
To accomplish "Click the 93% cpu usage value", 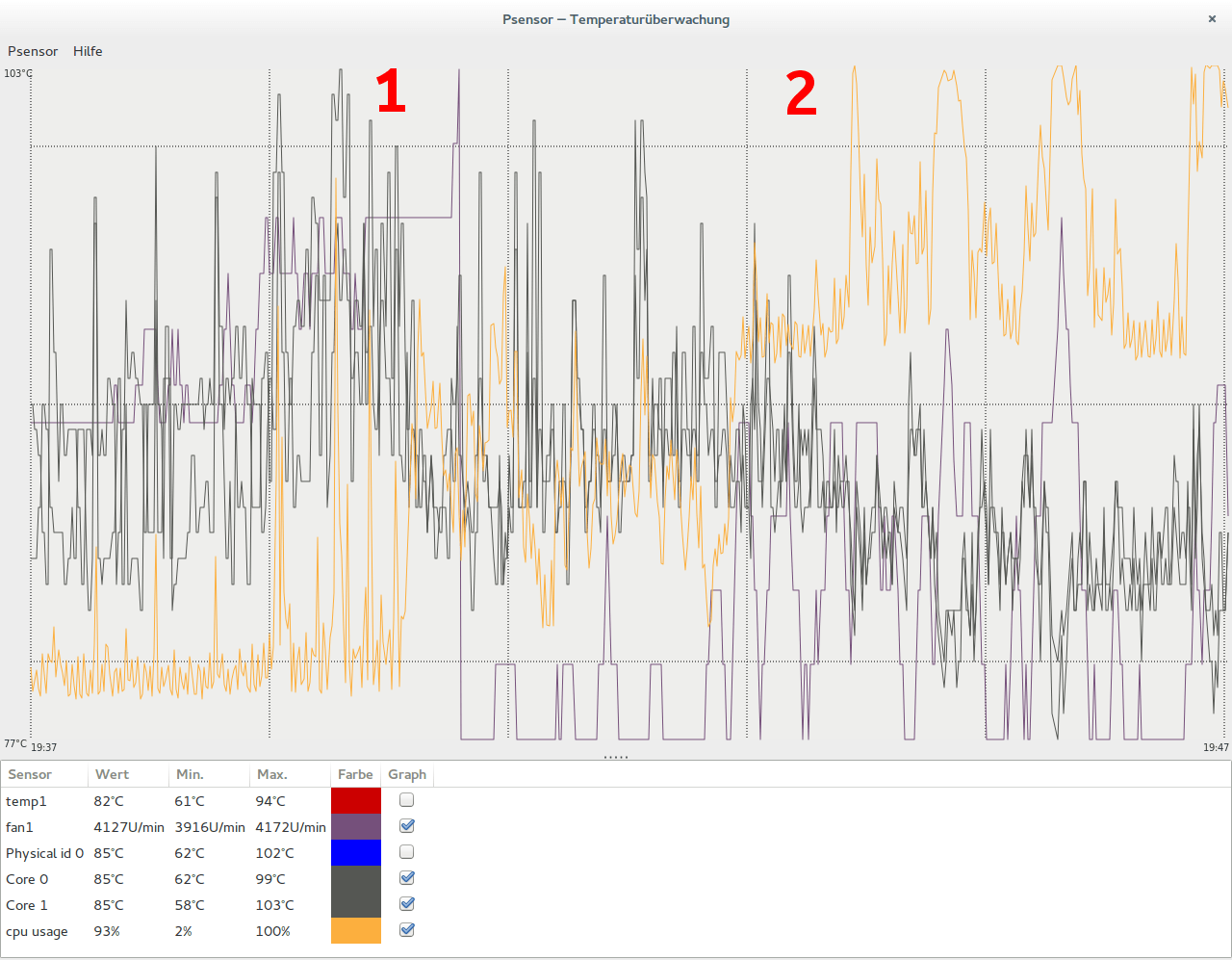I will 107,931.
